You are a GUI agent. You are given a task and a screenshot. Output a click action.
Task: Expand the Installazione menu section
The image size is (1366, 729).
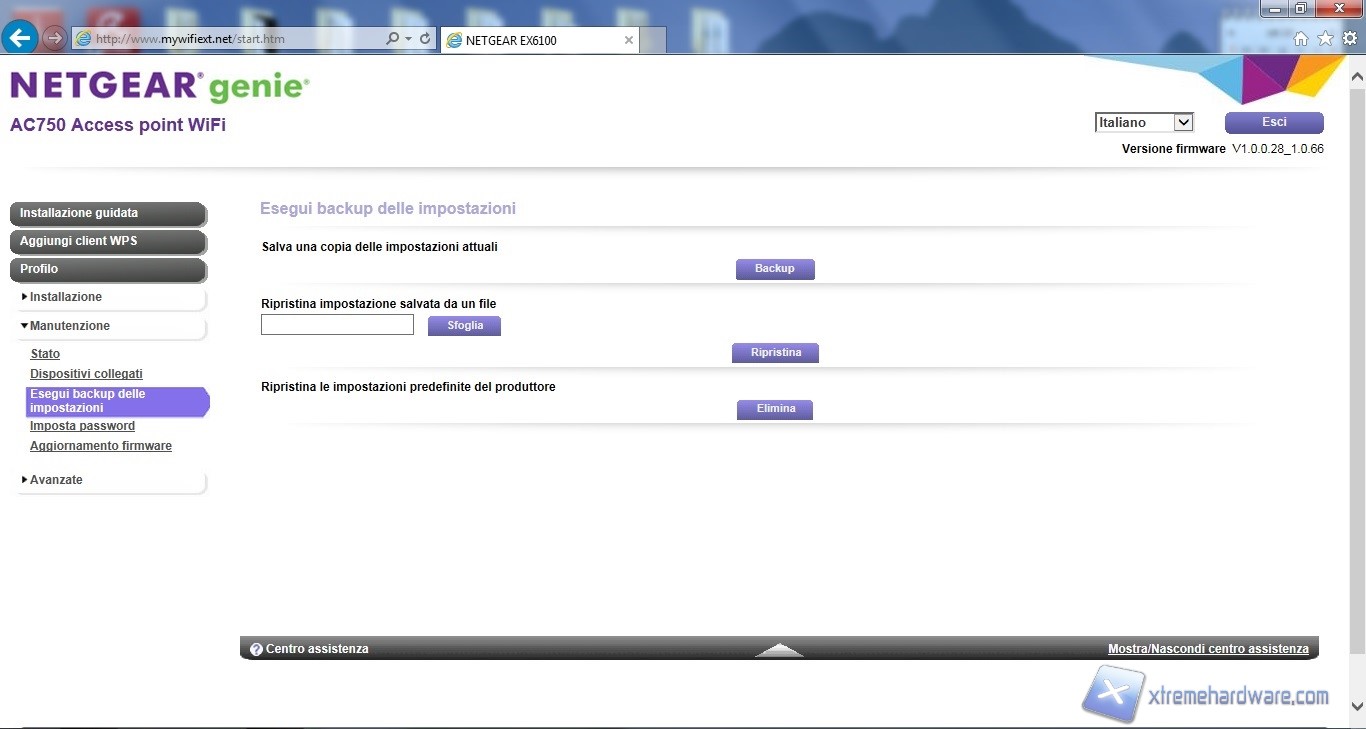(x=65, y=297)
